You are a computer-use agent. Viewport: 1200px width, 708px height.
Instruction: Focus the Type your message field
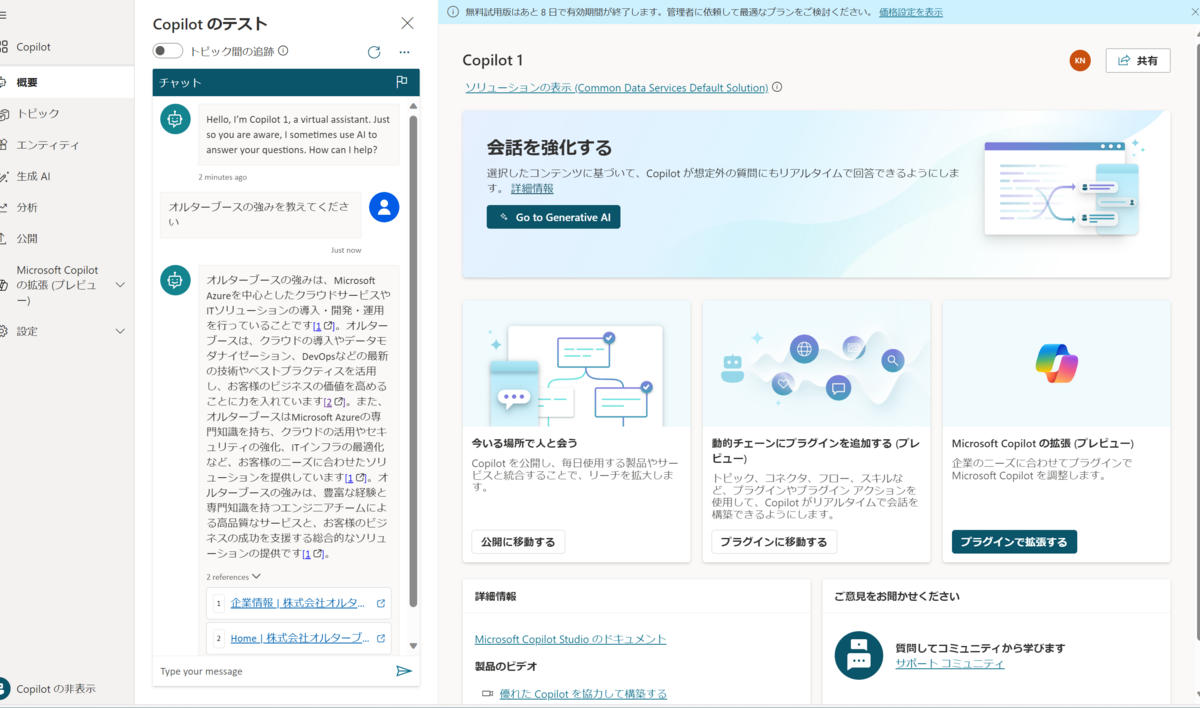(272, 671)
